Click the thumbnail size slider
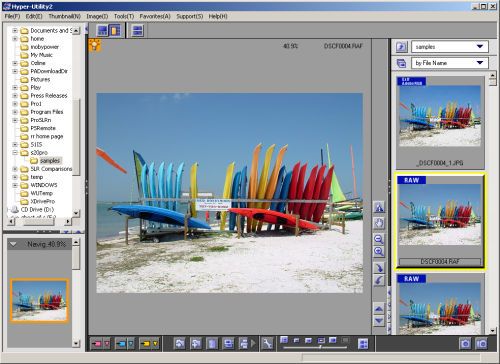This screenshot has width=500, height=364. (315, 347)
